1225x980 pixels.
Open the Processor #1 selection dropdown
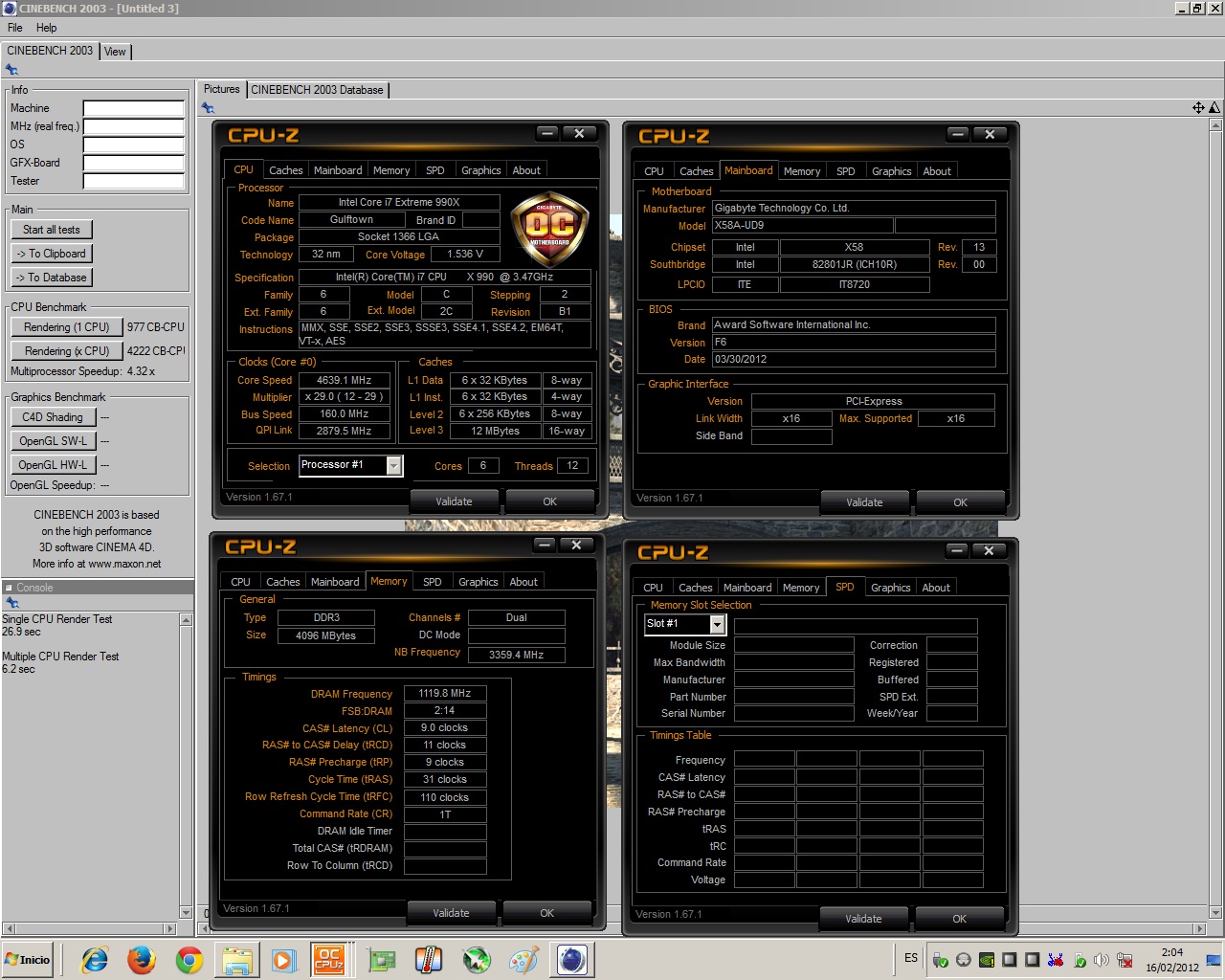393,465
